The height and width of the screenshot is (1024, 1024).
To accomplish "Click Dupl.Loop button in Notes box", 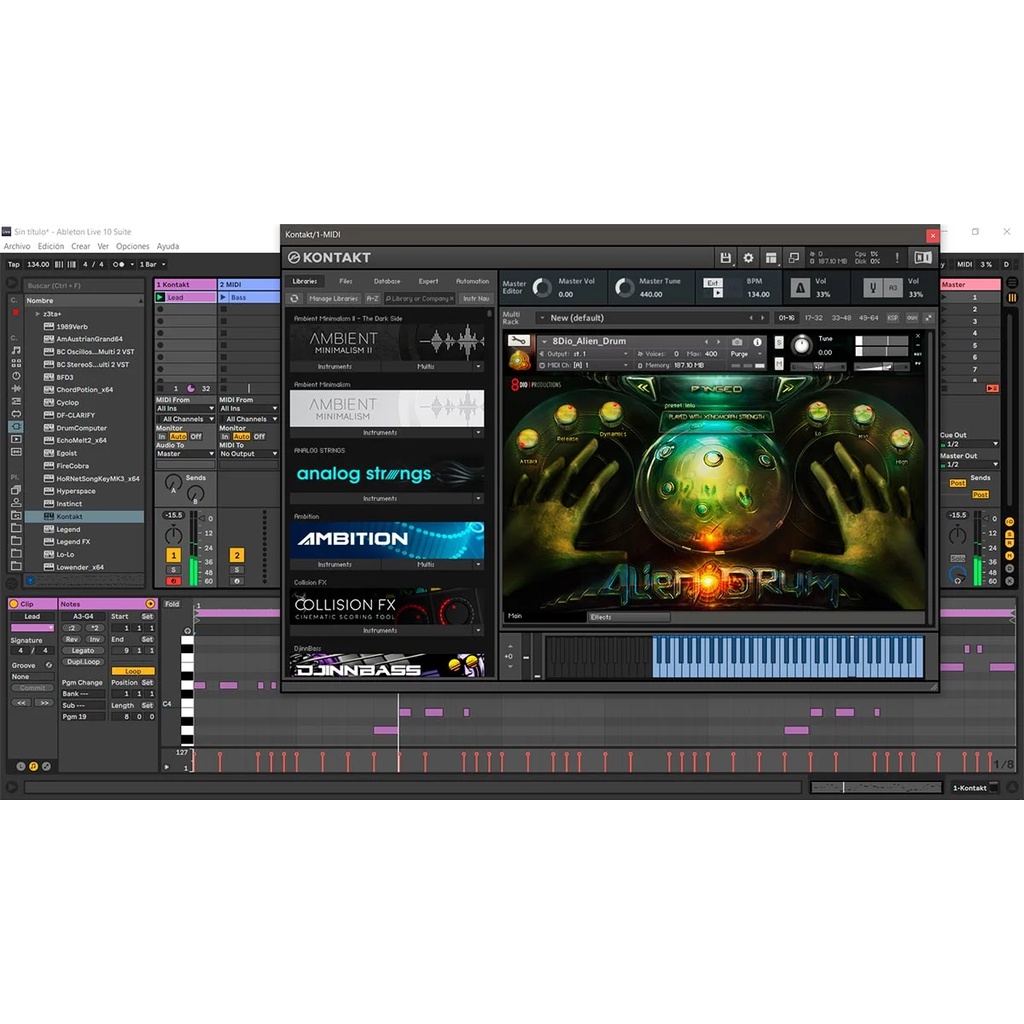I will (x=83, y=662).
